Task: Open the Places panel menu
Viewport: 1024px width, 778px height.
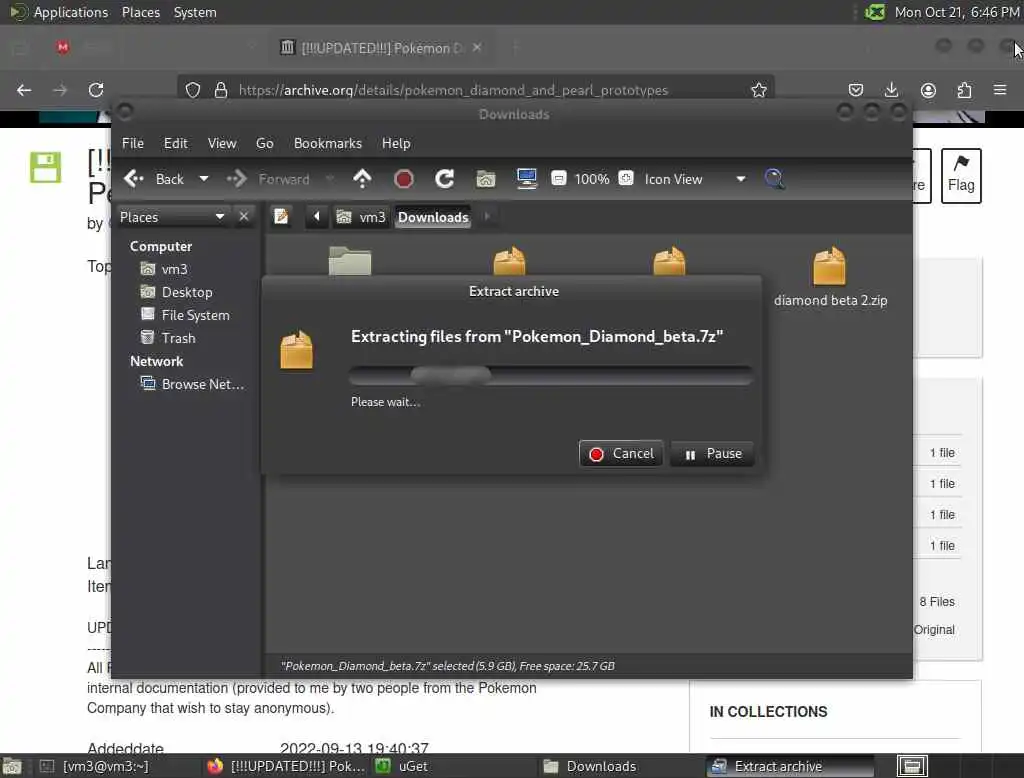Action: pos(140,12)
